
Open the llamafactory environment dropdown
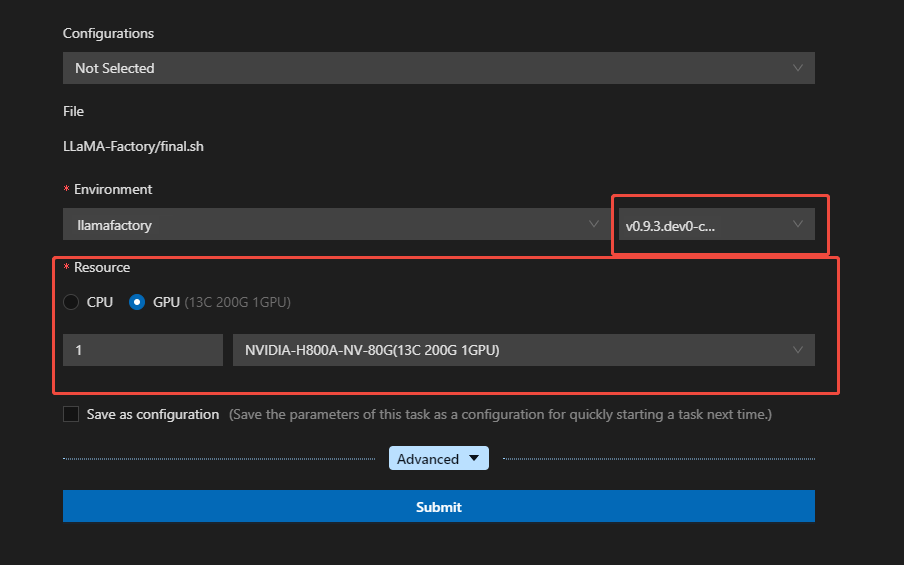(x=337, y=224)
